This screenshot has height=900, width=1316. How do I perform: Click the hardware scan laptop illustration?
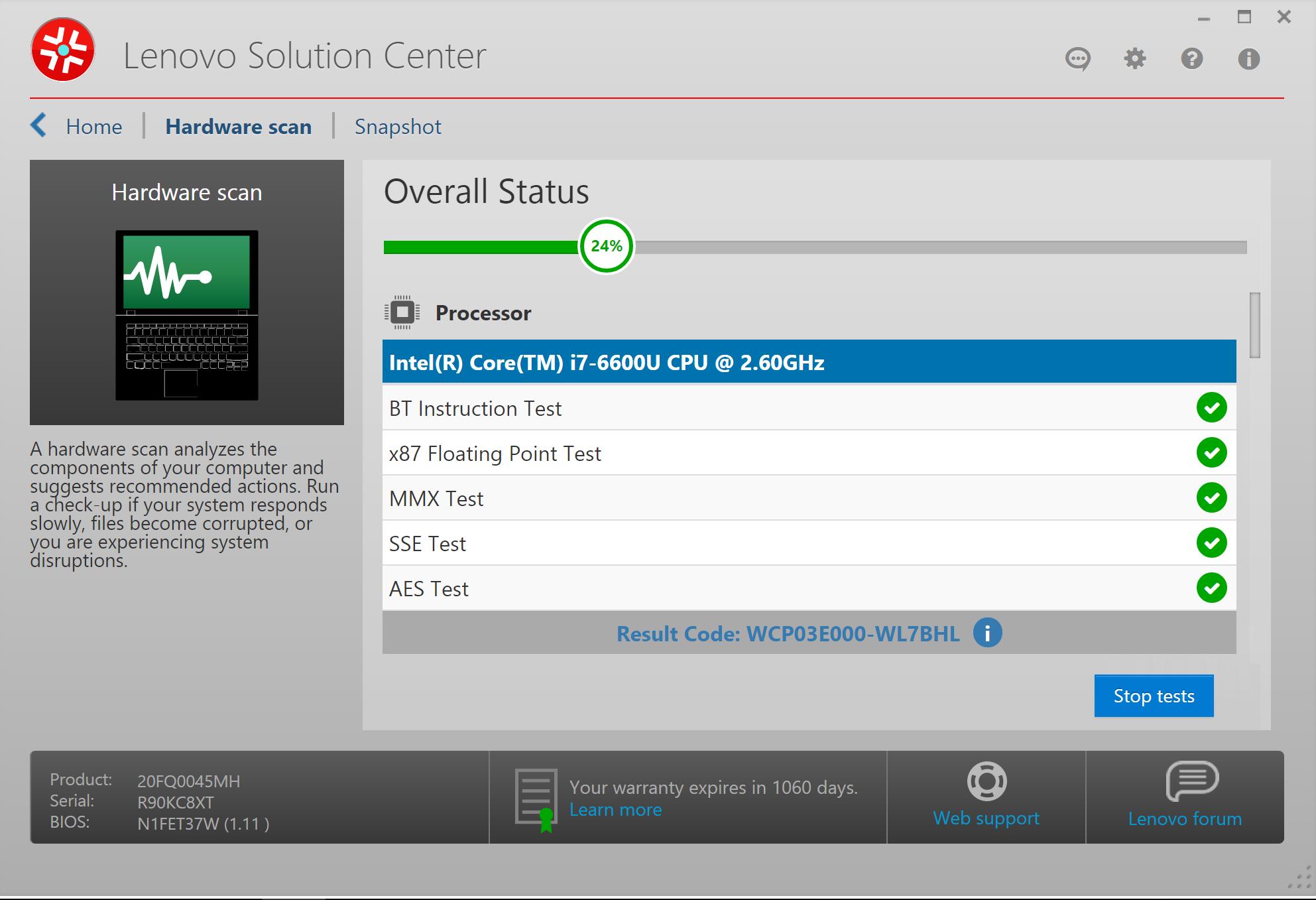(187, 315)
